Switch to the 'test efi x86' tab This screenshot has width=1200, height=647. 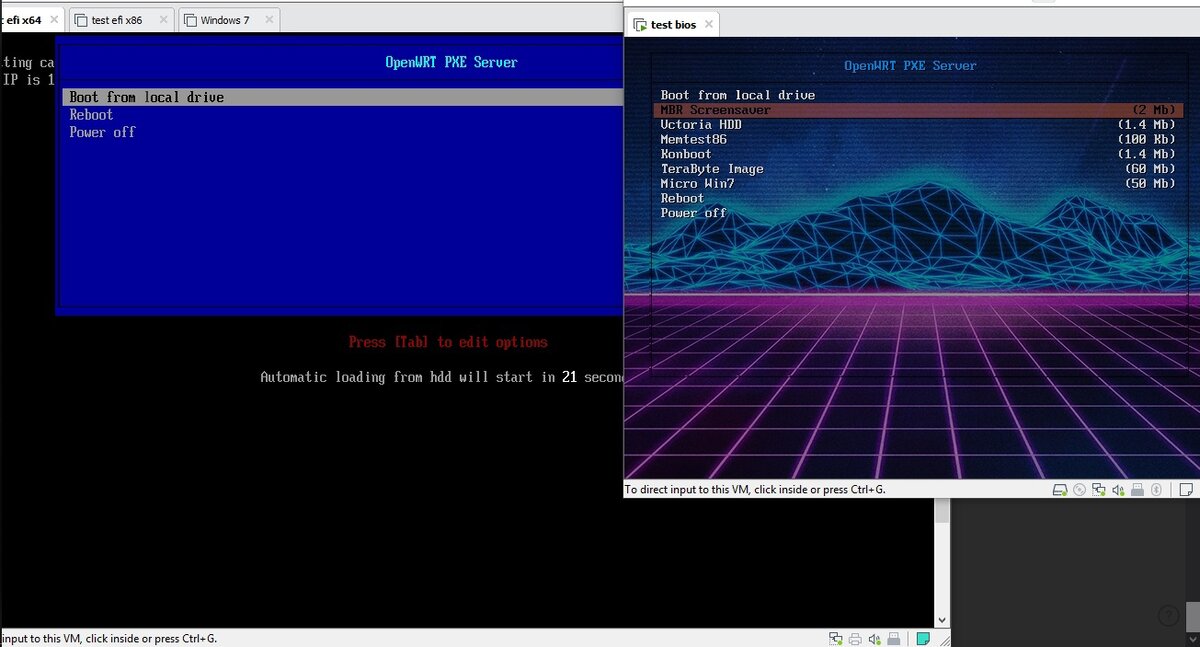pyautogui.click(x=122, y=19)
